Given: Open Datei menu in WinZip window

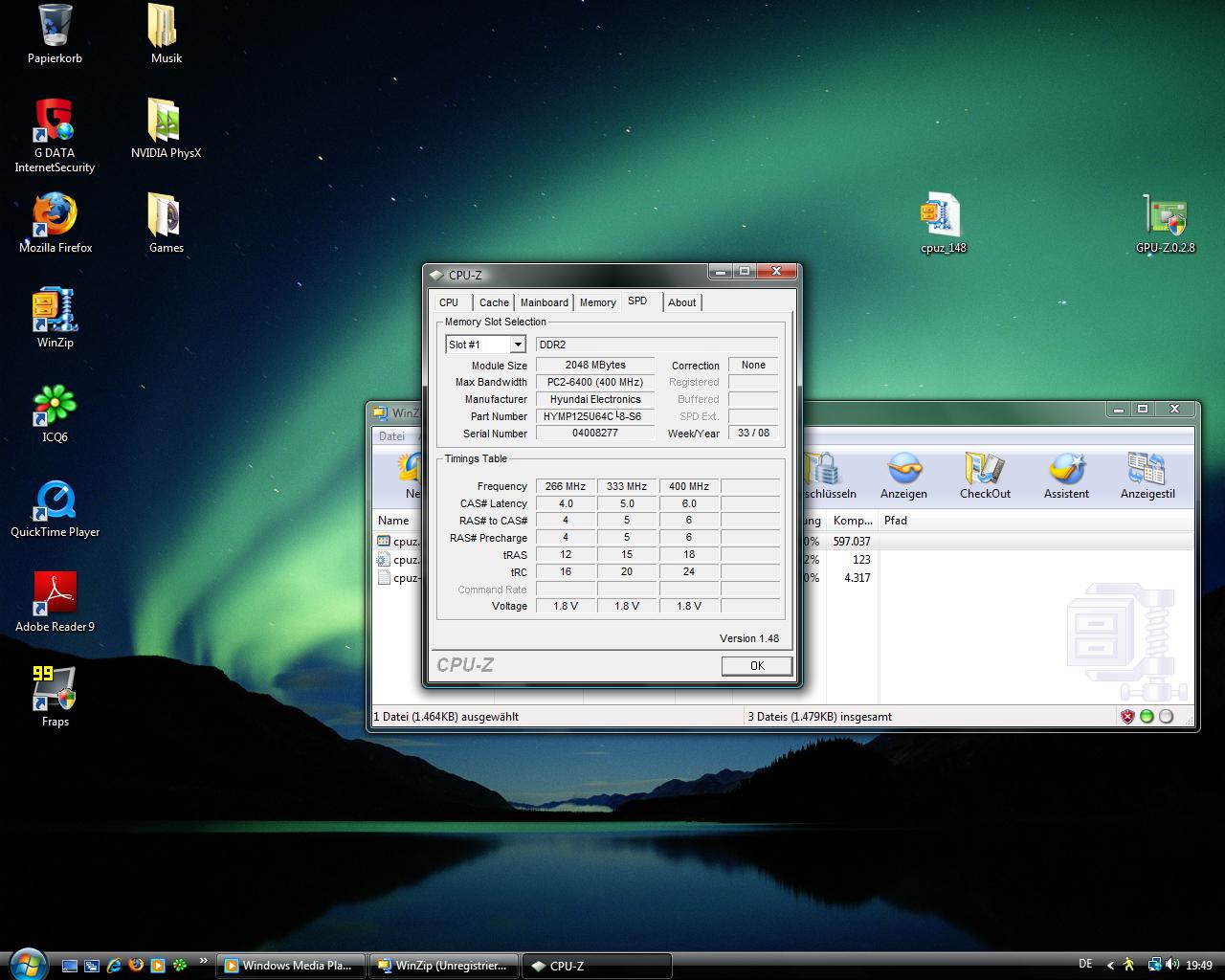Looking at the screenshot, I should (x=391, y=436).
